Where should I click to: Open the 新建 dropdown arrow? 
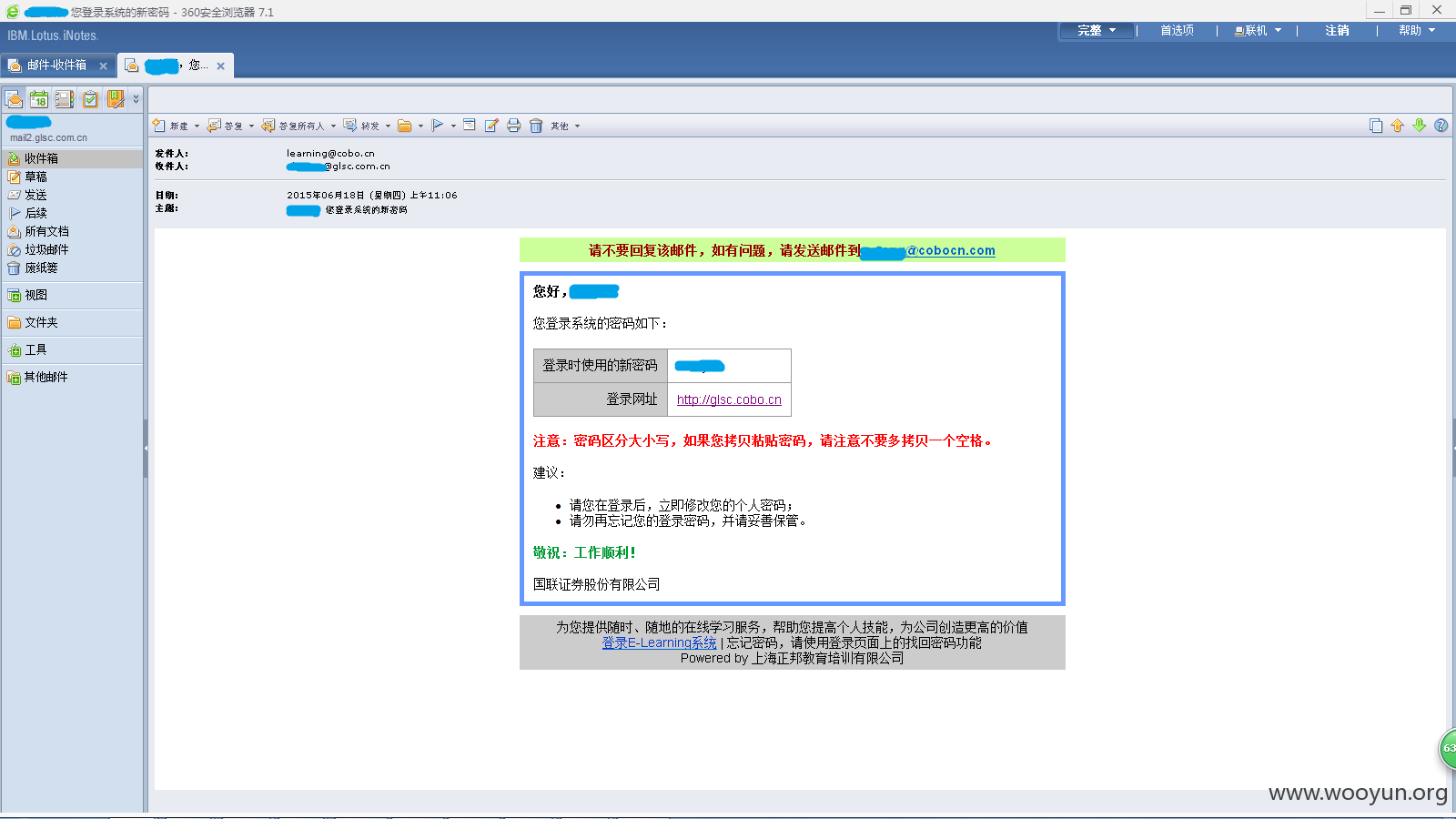click(197, 126)
